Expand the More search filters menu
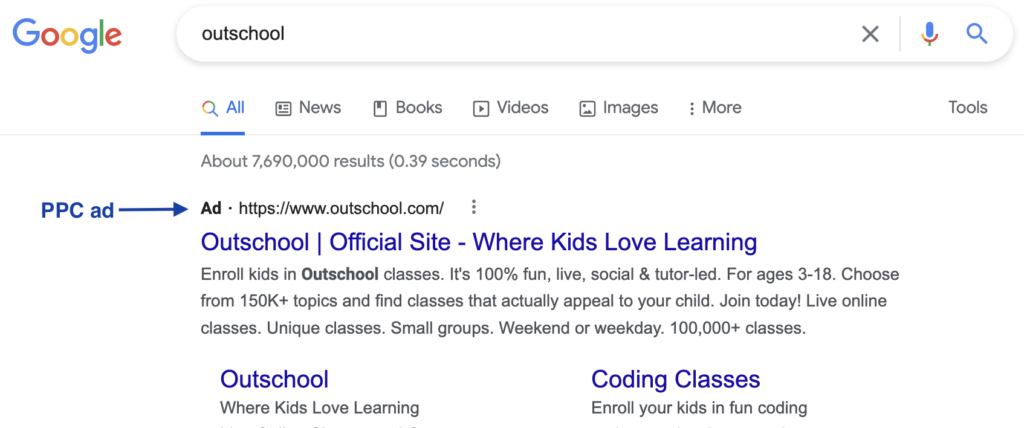Viewport: 1024px width, 428px height. [x=714, y=108]
